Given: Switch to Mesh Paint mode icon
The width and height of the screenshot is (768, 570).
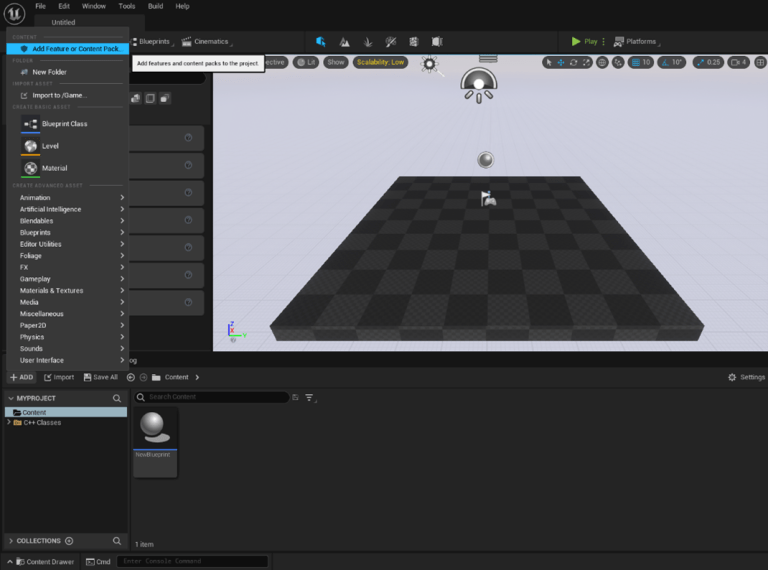Looking at the screenshot, I should pyautogui.click(x=390, y=42).
